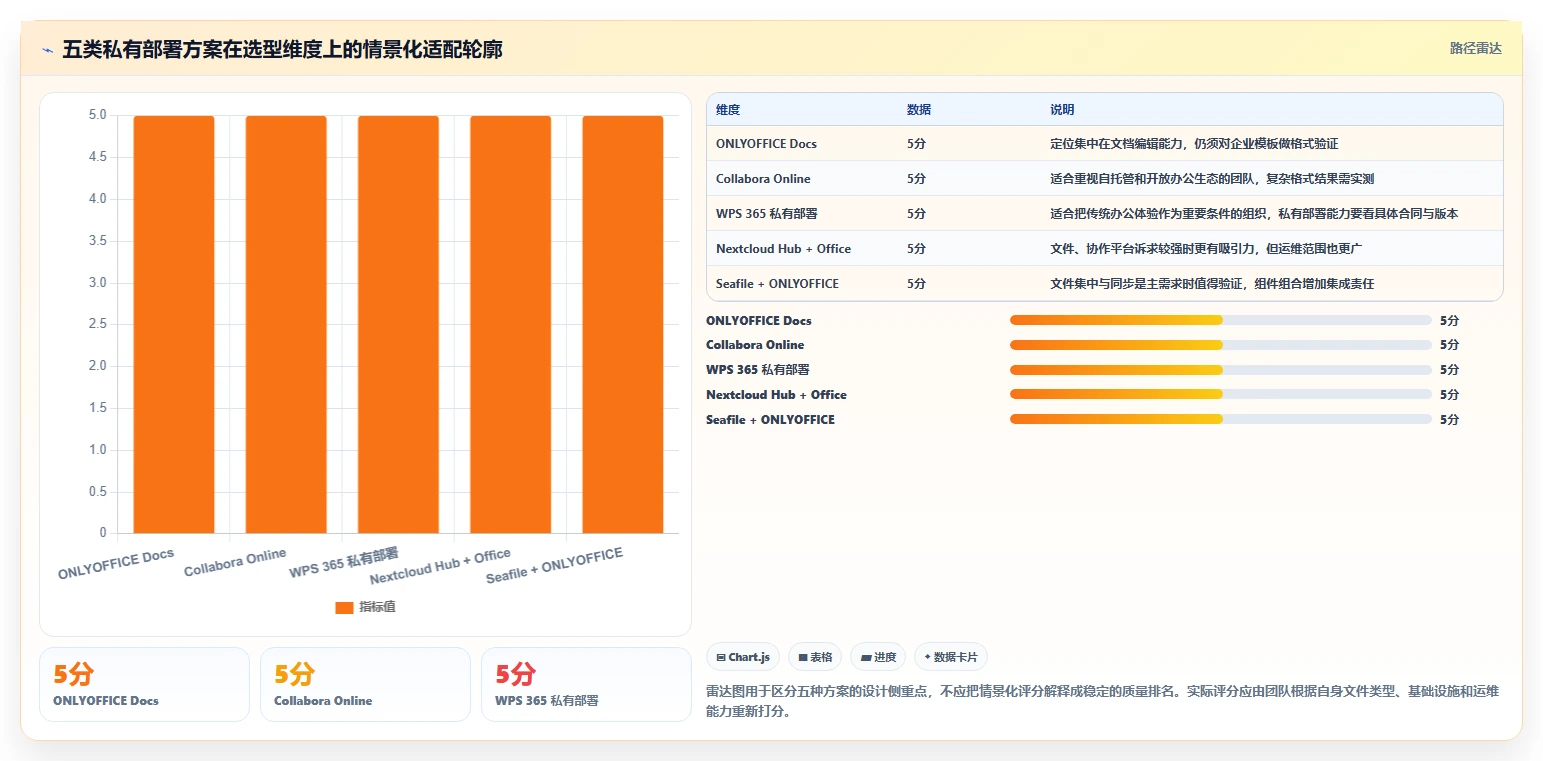Click the description 适合重视自托管和开放办公生态的团队
This screenshot has height=761, width=1543.
click(x=1212, y=179)
